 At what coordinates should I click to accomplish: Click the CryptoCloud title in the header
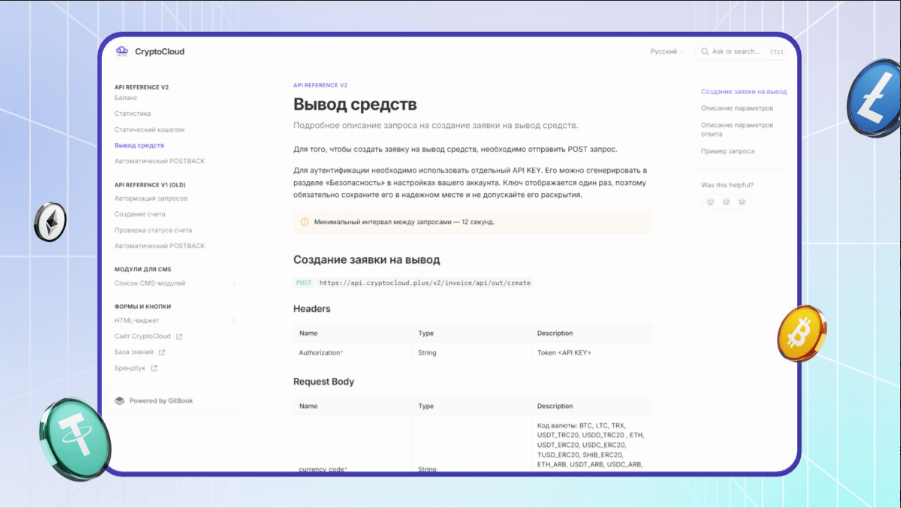coord(160,52)
